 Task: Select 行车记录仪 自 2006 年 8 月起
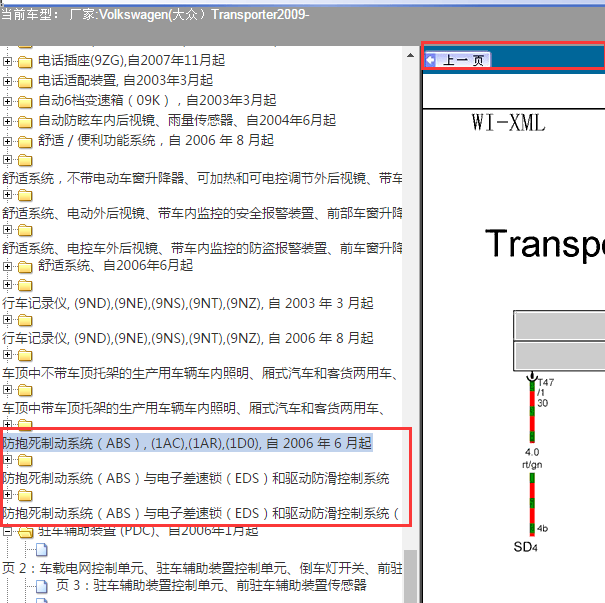pos(188,338)
